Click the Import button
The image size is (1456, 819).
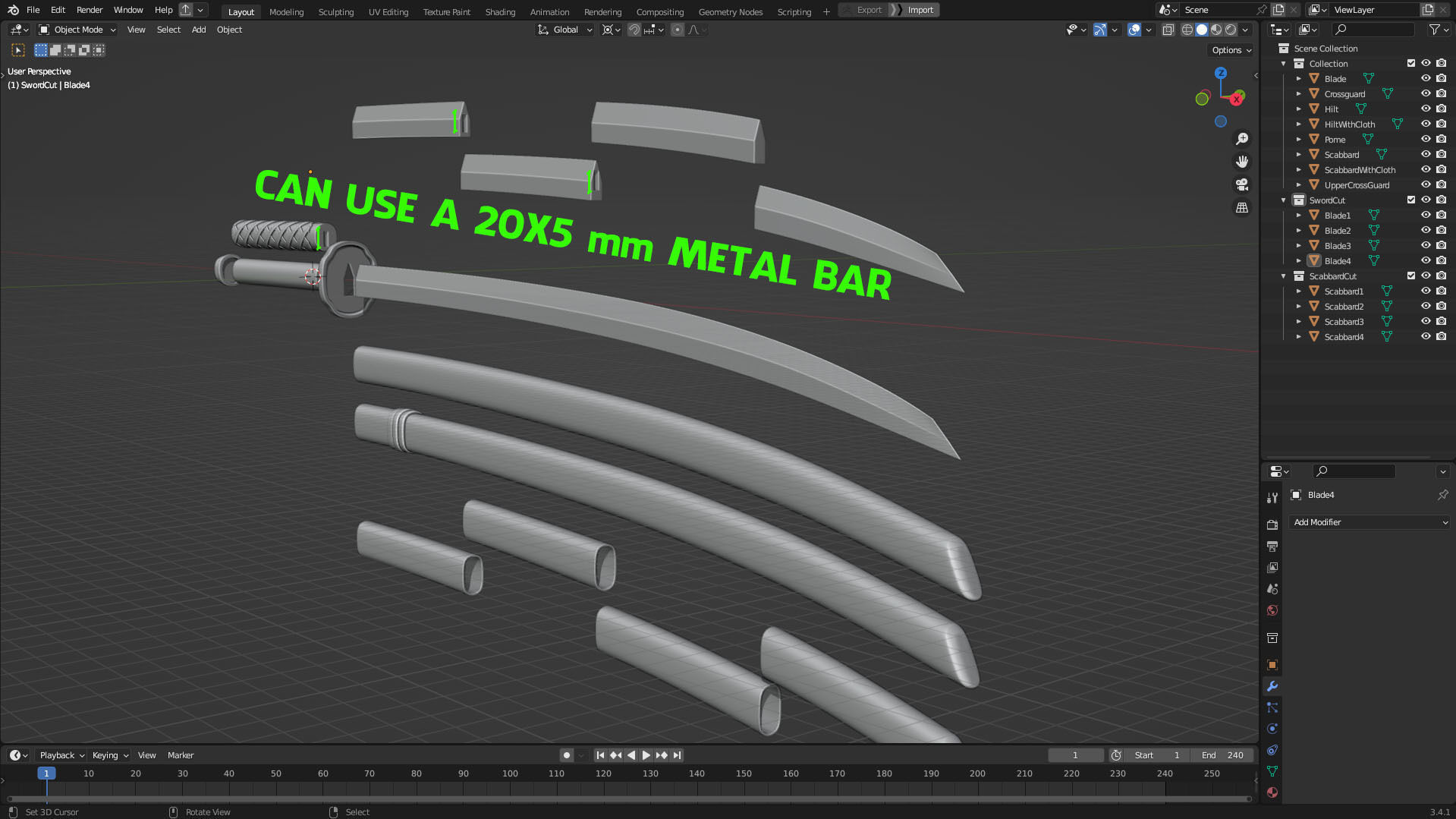916,10
